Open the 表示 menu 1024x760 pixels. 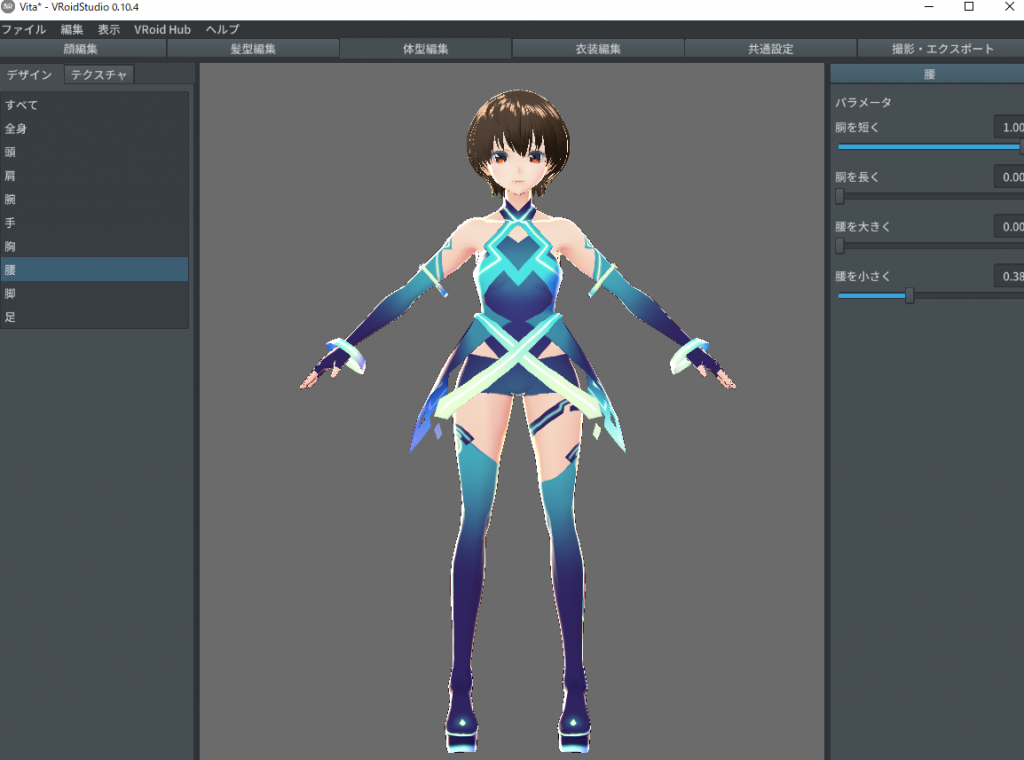click(109, 30)
